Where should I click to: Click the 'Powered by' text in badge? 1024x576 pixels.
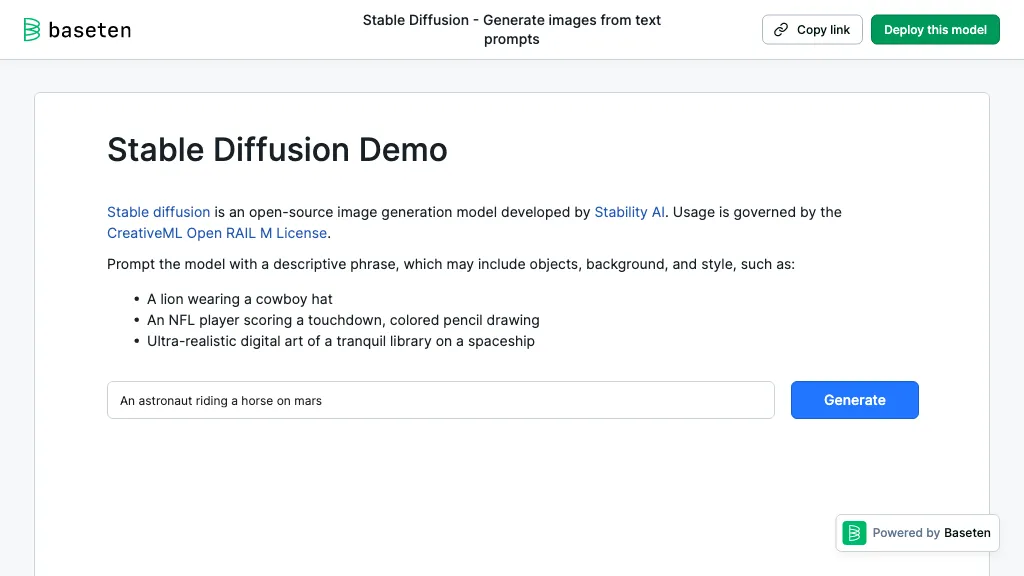tap(906, 533)
